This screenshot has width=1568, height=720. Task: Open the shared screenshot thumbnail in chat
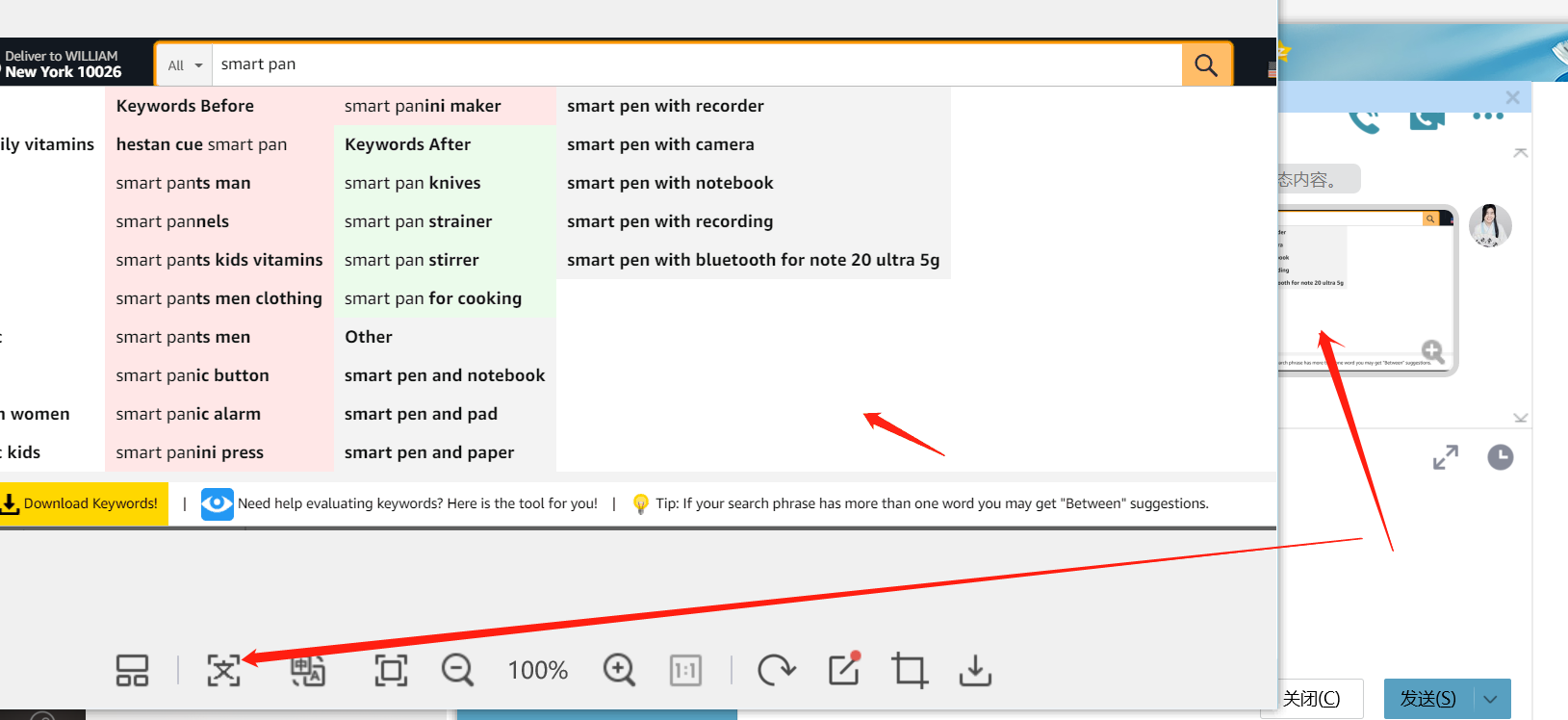click(x=1367, y=289)
